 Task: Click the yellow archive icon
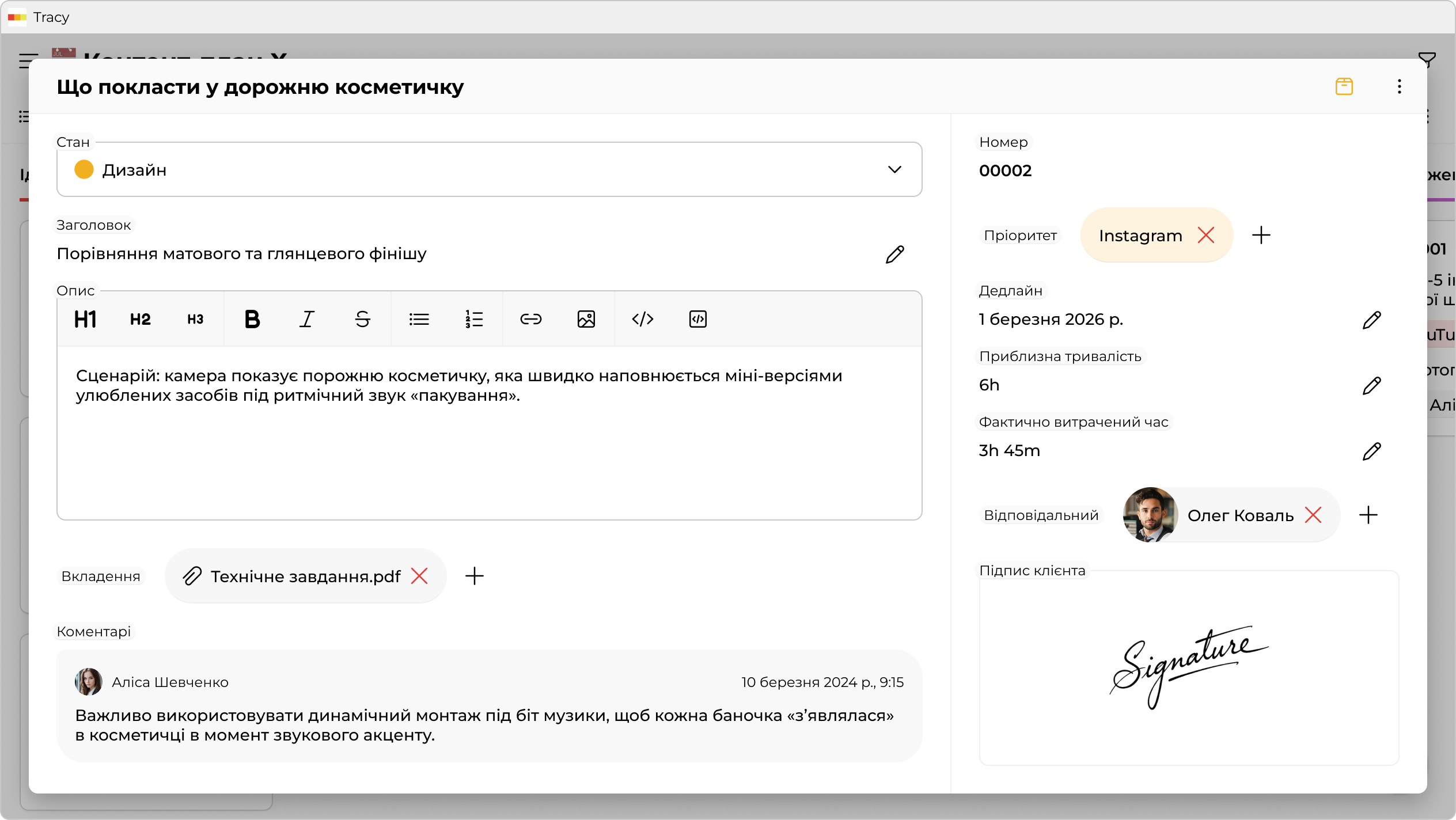[1344, 87]
